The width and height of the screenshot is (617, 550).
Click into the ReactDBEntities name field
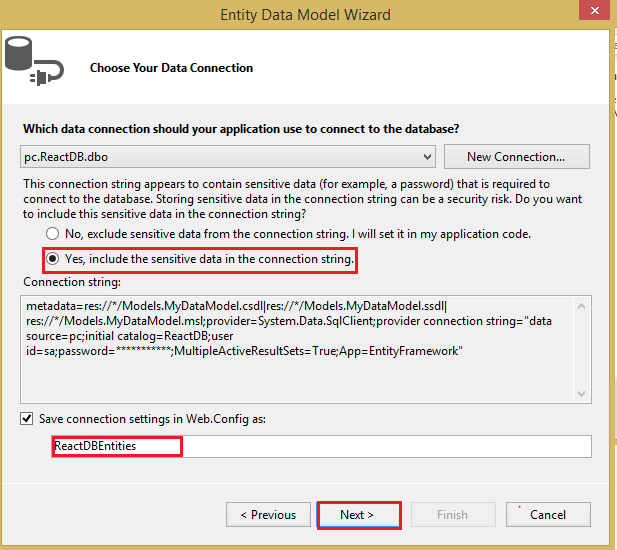tap(320, 446)
